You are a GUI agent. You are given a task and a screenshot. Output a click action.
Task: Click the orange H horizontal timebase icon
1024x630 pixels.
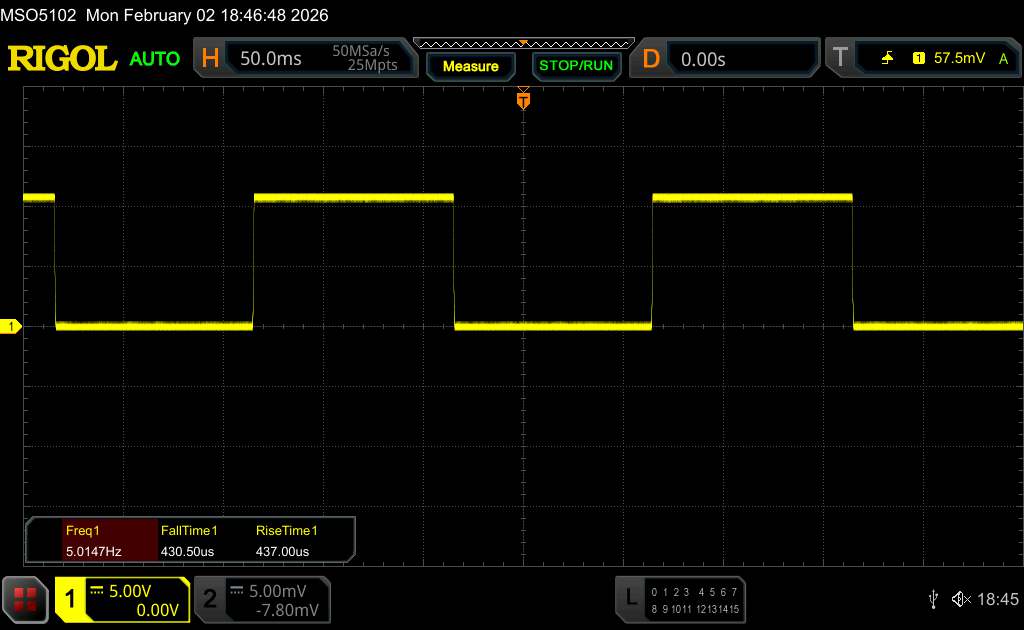coord(210,59)
